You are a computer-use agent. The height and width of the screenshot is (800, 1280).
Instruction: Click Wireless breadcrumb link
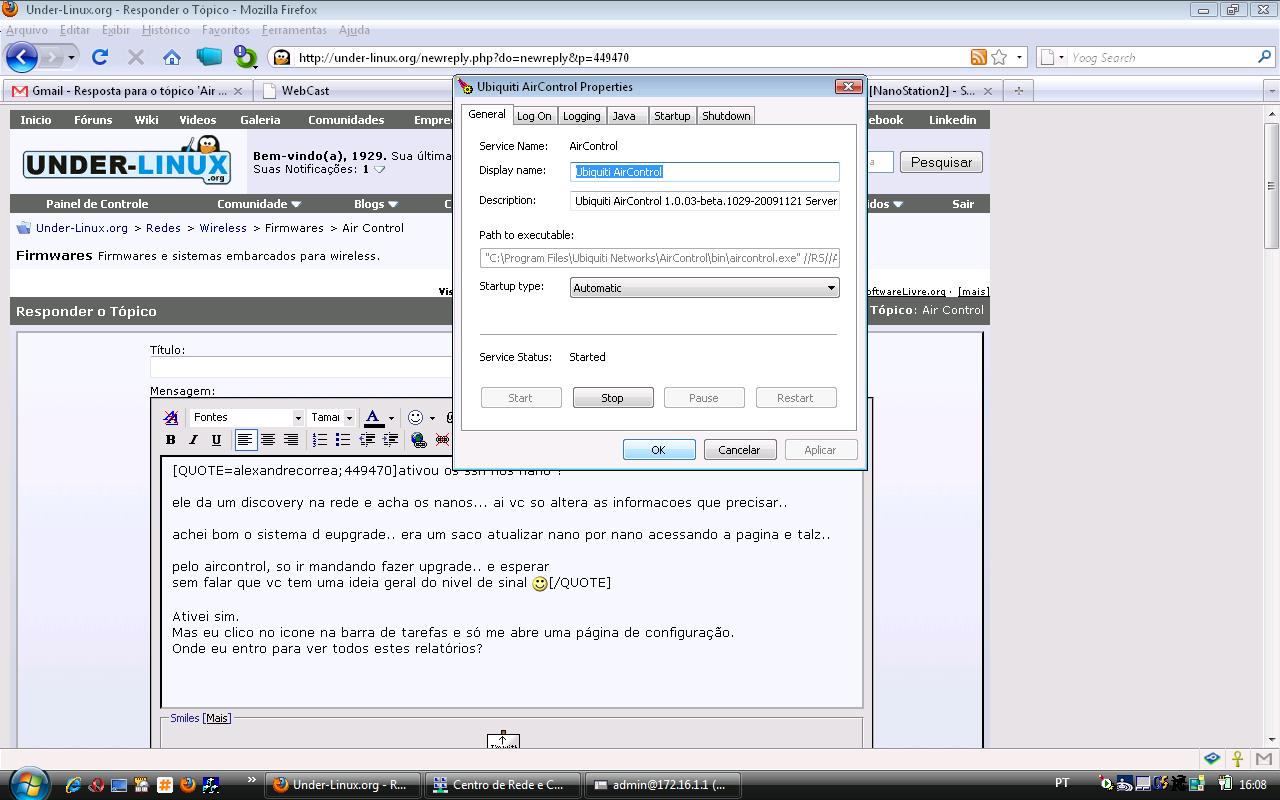[223, 228]
